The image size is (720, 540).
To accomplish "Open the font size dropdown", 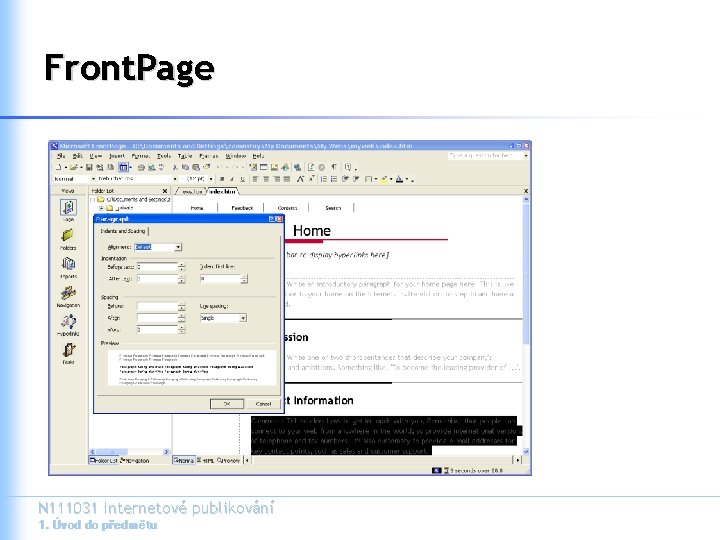I will (x=211, y=179).
